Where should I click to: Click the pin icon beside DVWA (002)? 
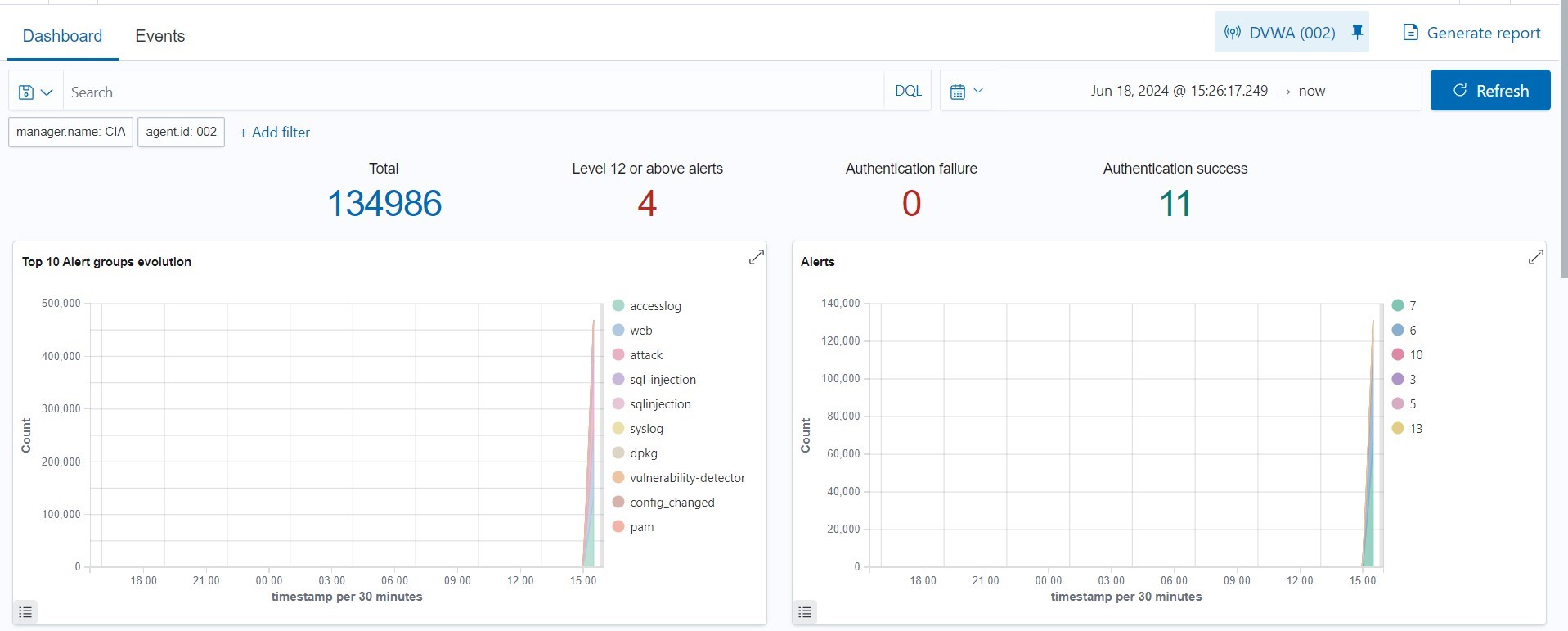1357,33
